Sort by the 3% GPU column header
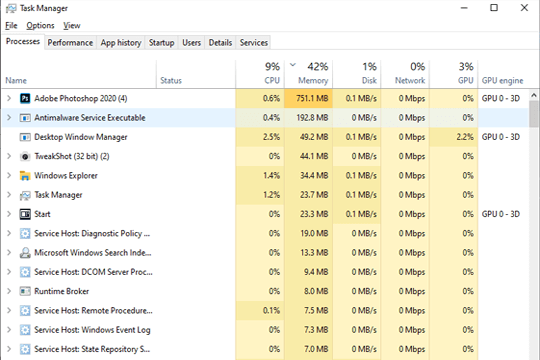Image resolution: width=540 pixels, height=360 pixels. click(x=454, y=74)
